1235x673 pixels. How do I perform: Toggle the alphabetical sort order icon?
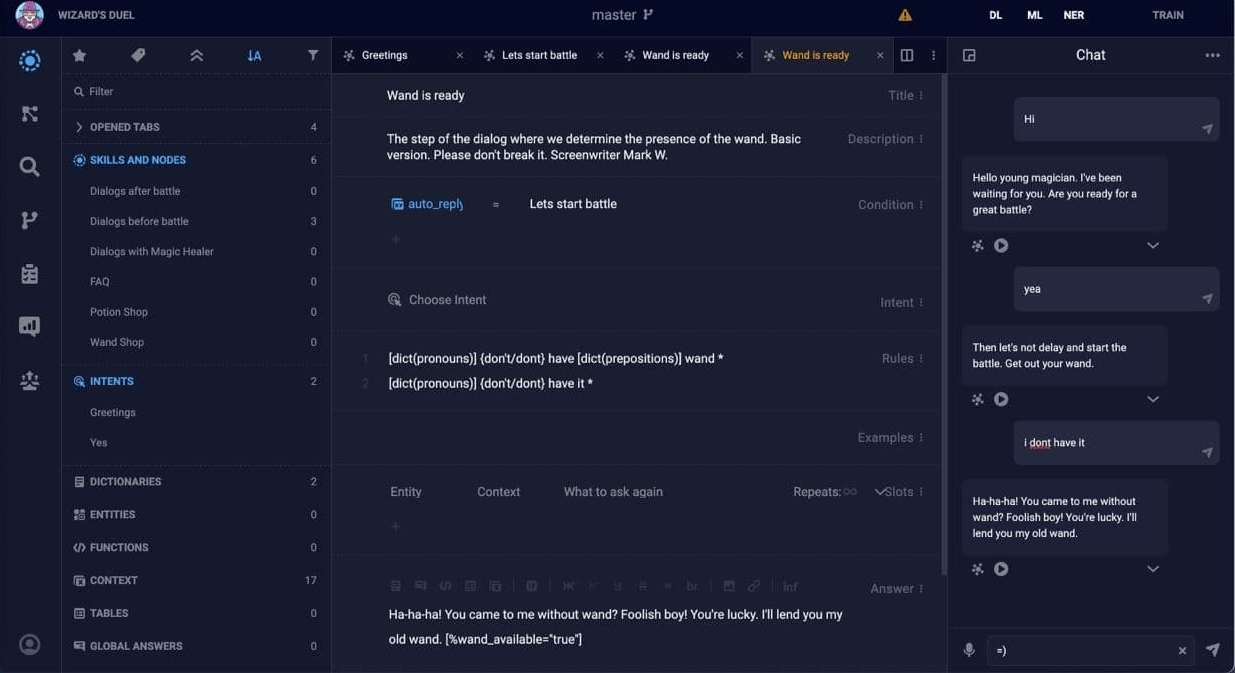tap(254, 56)
